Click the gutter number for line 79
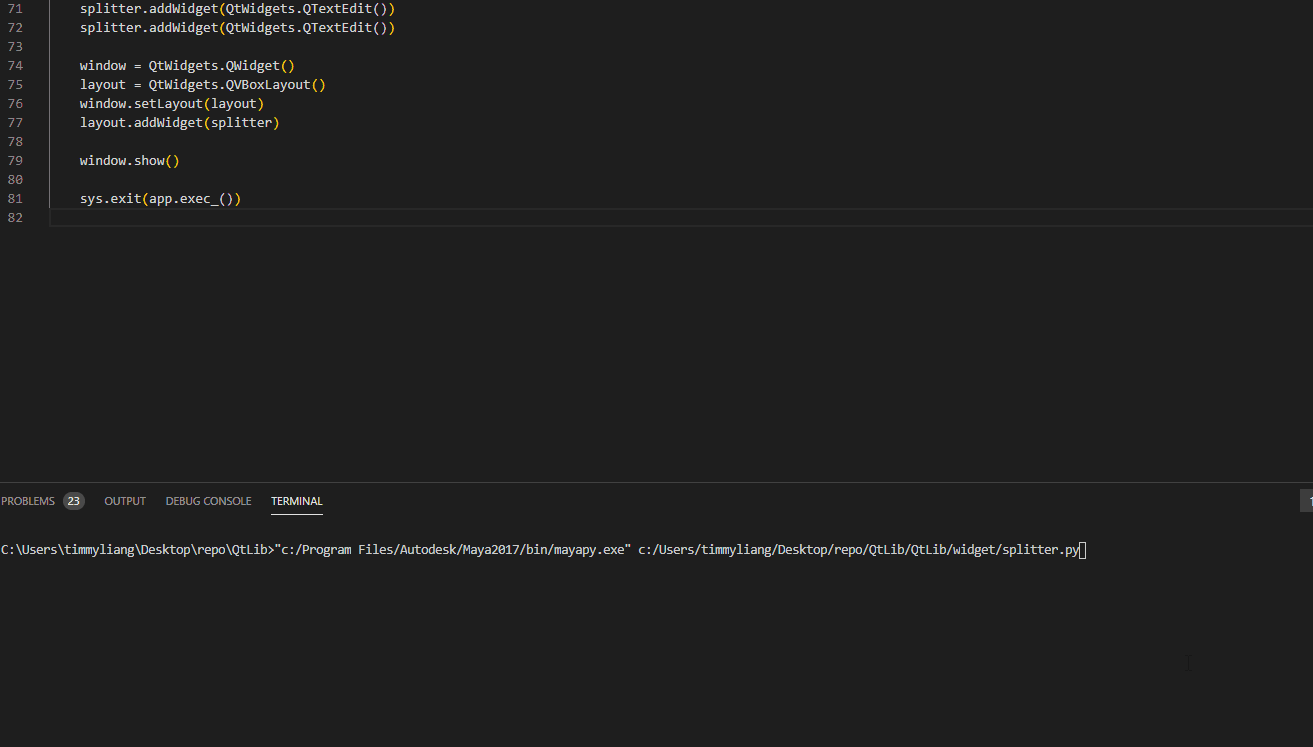This screenshot has height=747, width=1313. 15,161
